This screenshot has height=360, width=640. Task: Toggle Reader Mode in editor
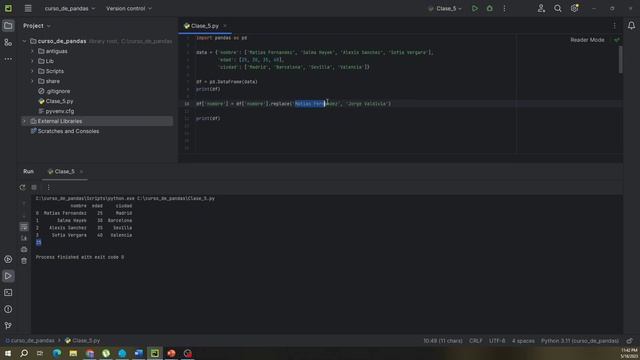click(587, 40)
